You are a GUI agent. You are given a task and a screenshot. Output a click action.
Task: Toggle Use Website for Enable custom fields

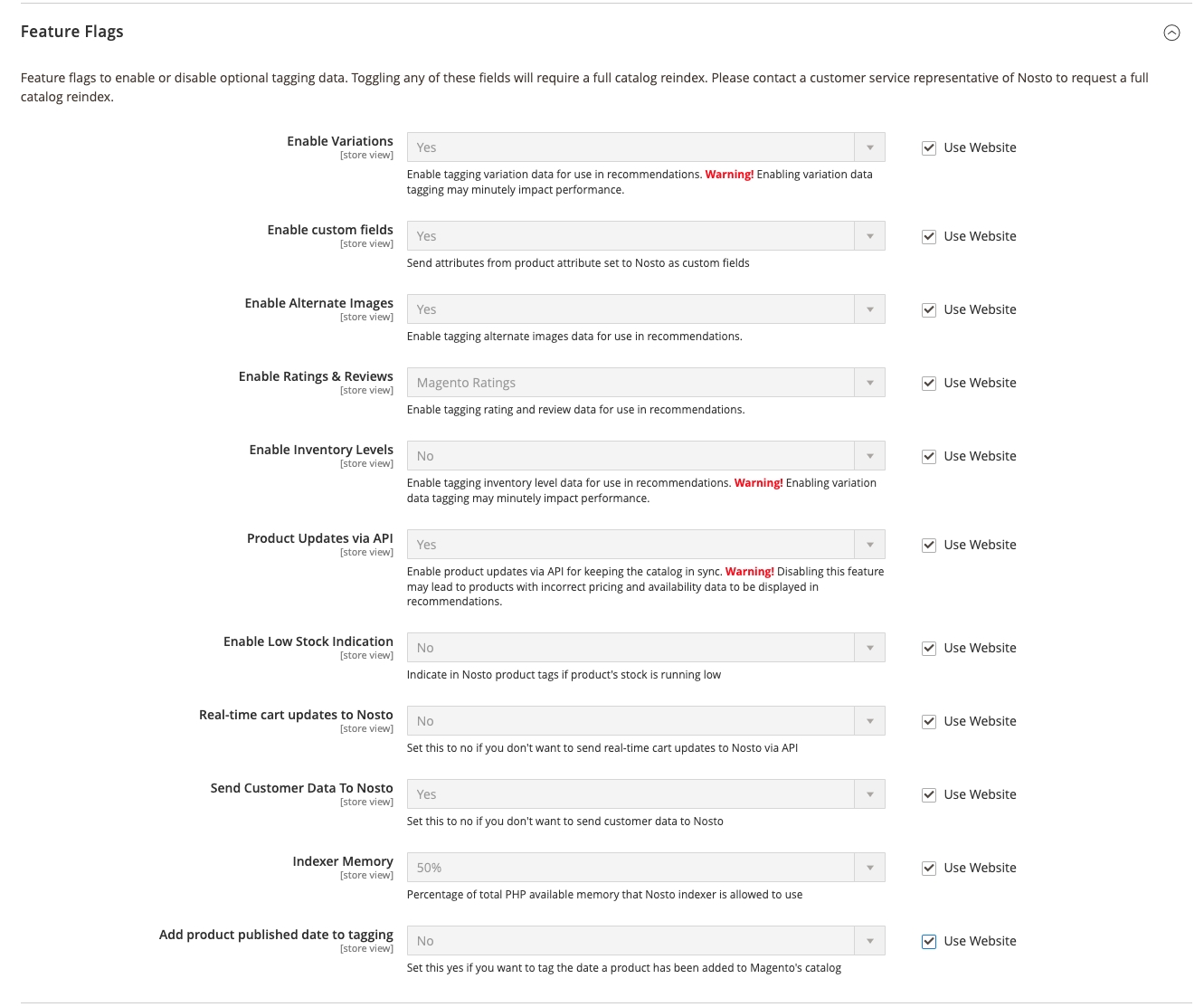click(929, 237)
